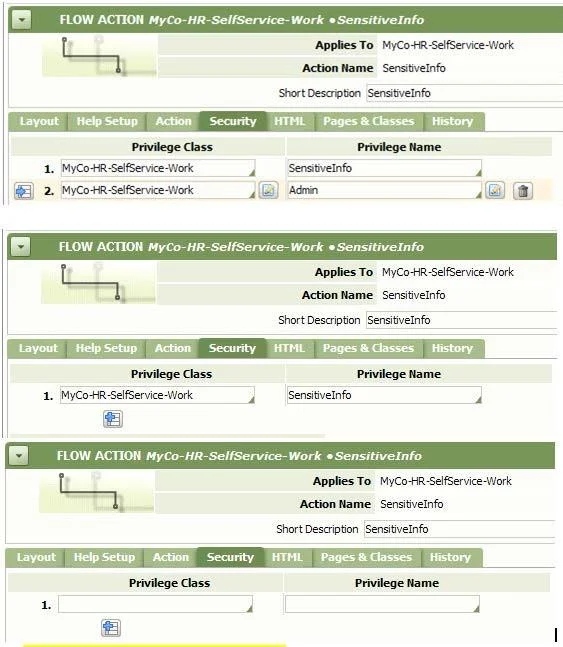Click the Short Description field in the top form
The height and width of the screenshot is (647, 563).
coord(464,93)
